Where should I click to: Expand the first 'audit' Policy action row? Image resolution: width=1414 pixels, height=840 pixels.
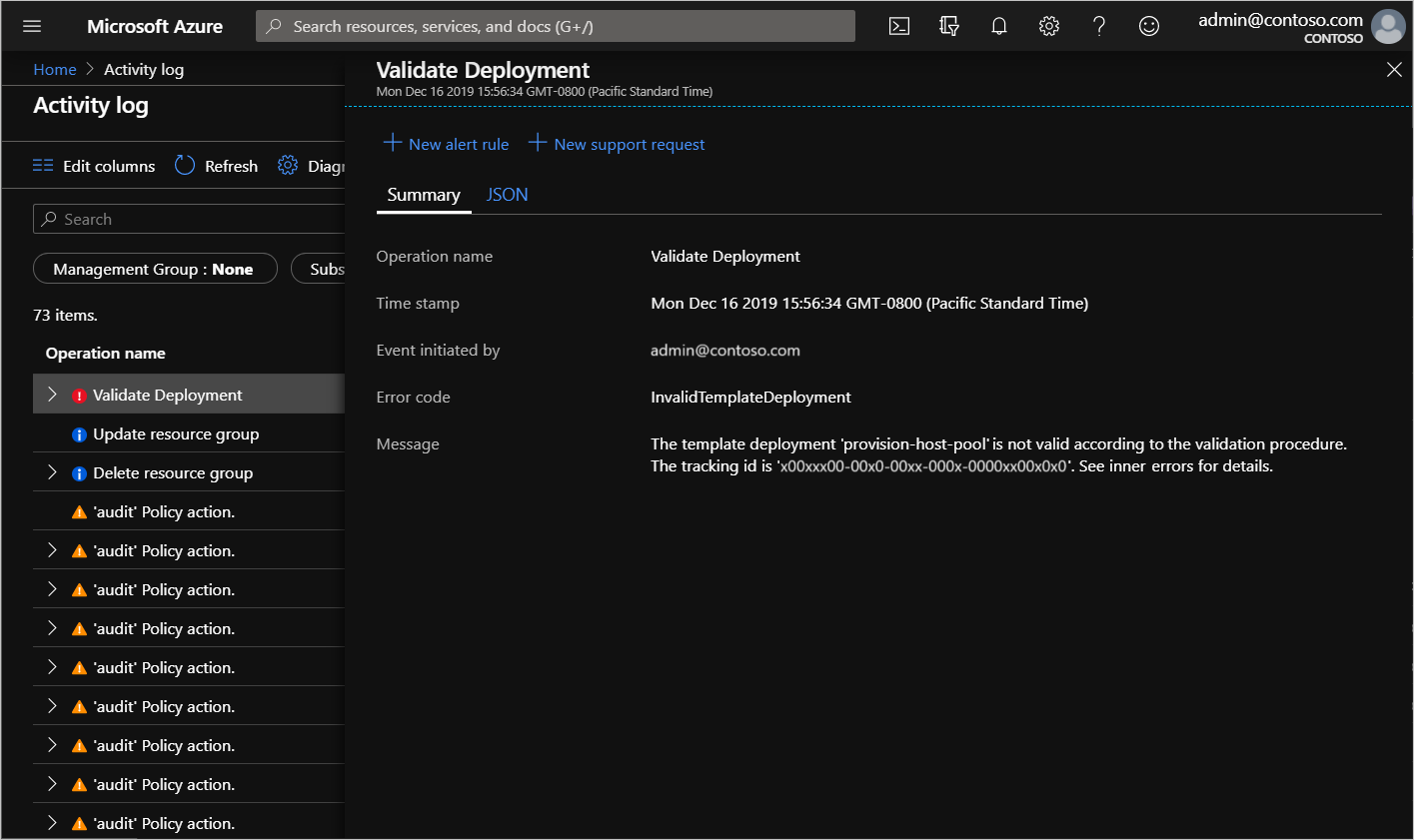[54, 549]
